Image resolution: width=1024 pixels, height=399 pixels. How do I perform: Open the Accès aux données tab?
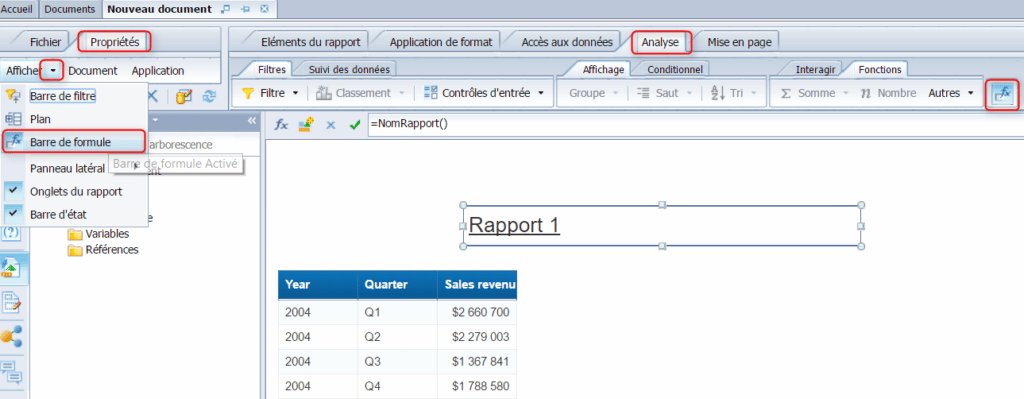click(566, 42)
